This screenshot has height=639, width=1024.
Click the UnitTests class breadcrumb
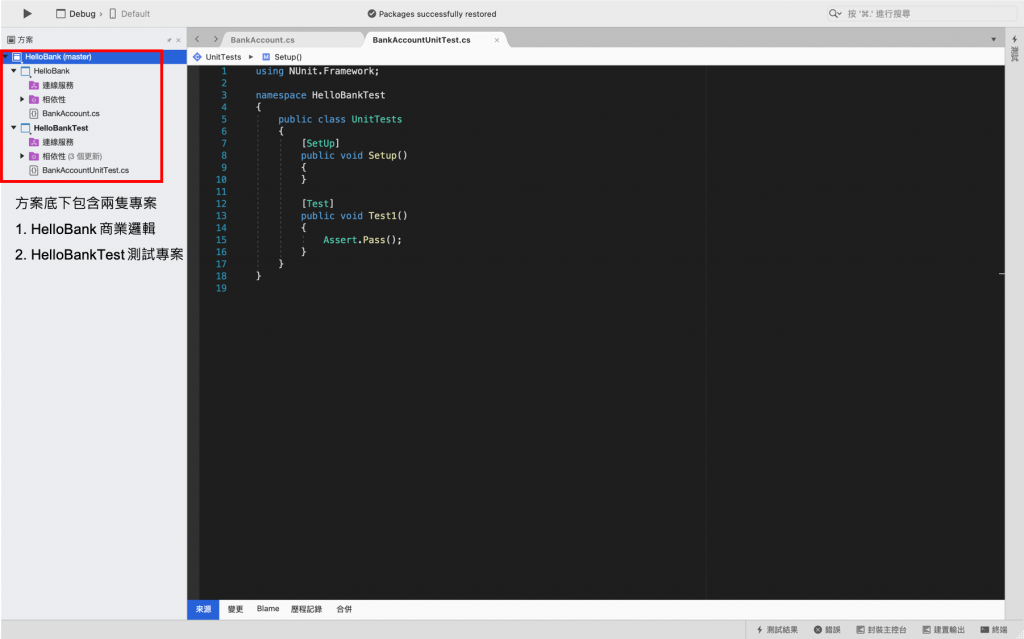click(x=223, y=57)
